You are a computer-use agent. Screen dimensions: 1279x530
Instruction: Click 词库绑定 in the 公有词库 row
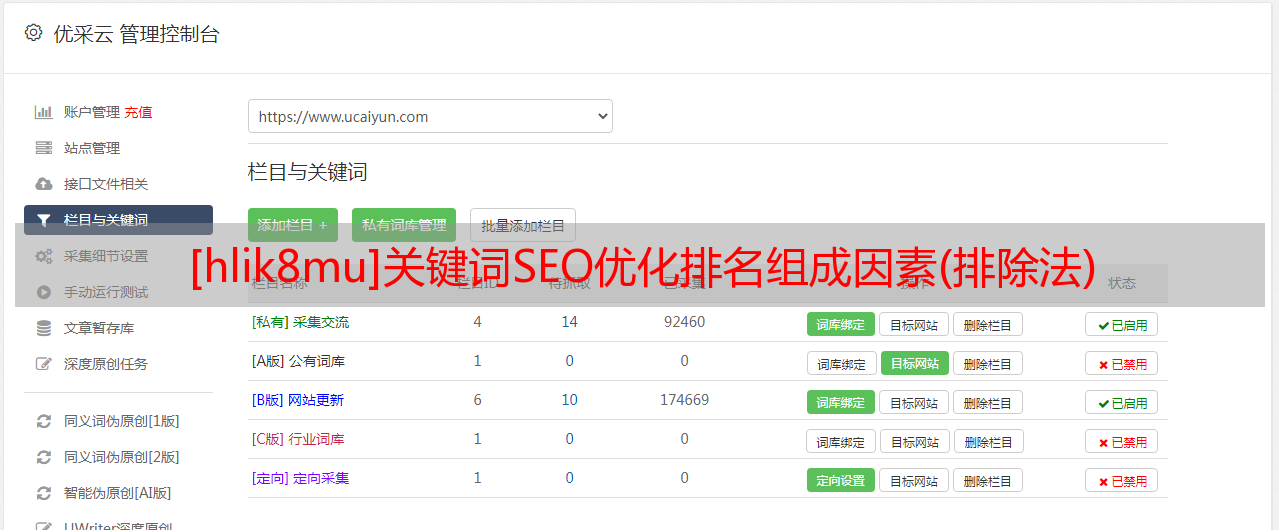[x=841, y=363]
